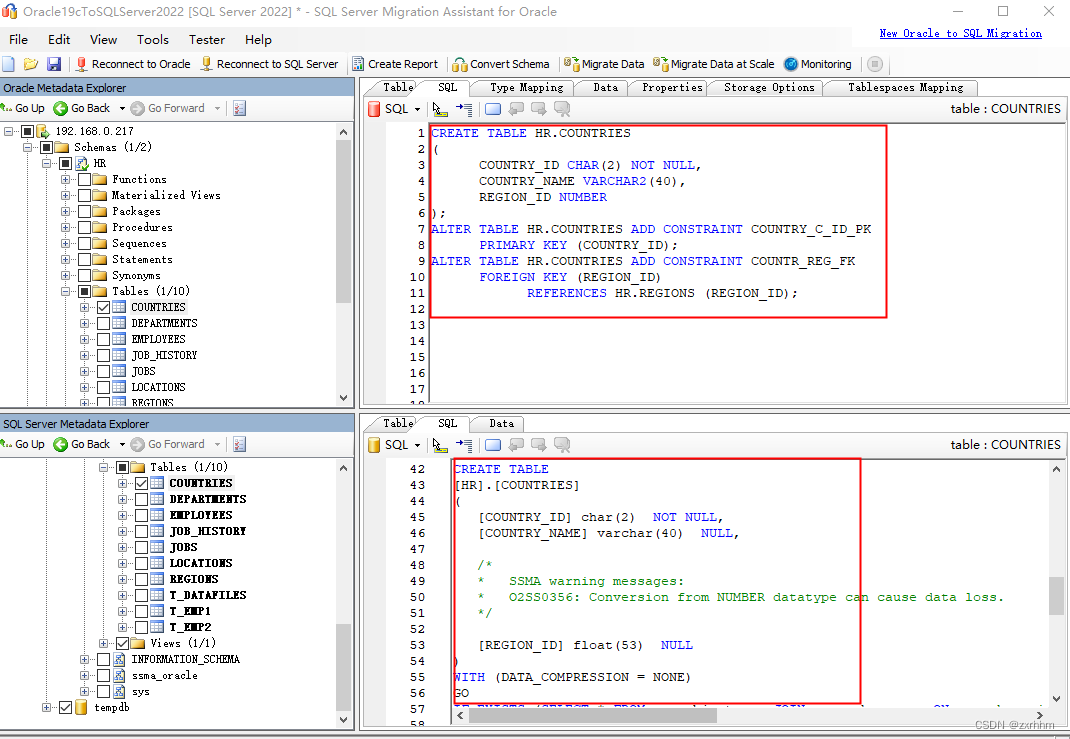This screenshot has height=739, width=1070.
Task: Check the Sequences folder checkbox
Action: coord(84,244)
